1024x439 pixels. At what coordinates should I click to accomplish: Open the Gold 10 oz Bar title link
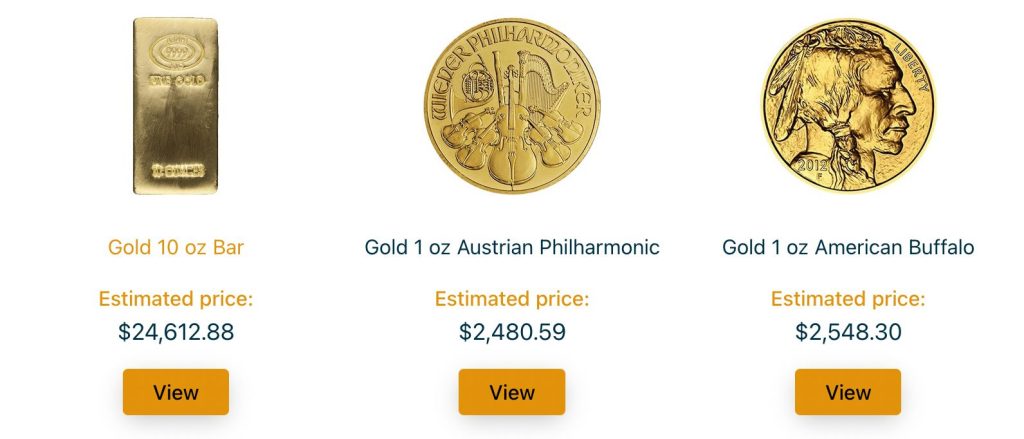175,247
